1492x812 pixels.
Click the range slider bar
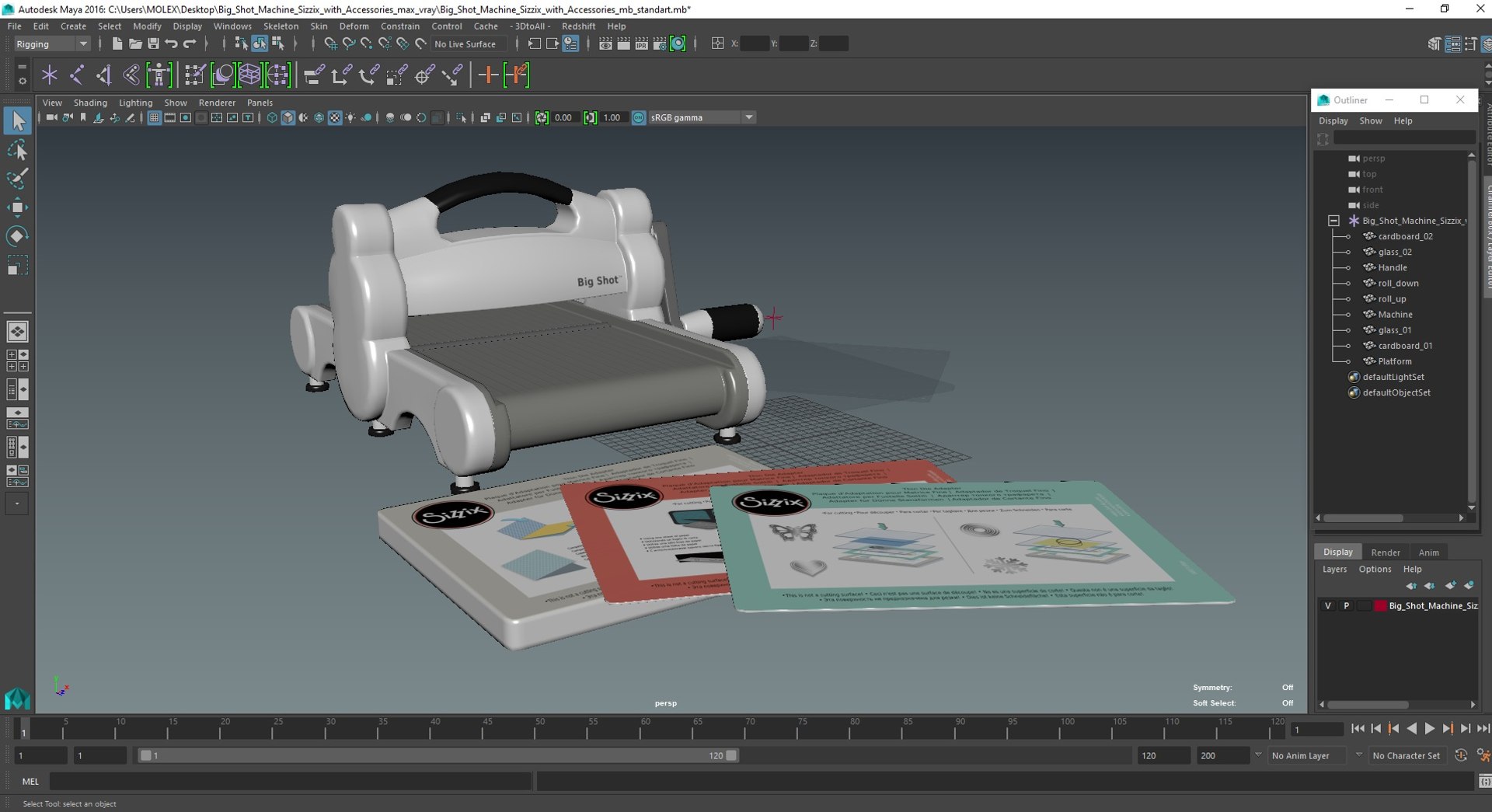(438, 755)
